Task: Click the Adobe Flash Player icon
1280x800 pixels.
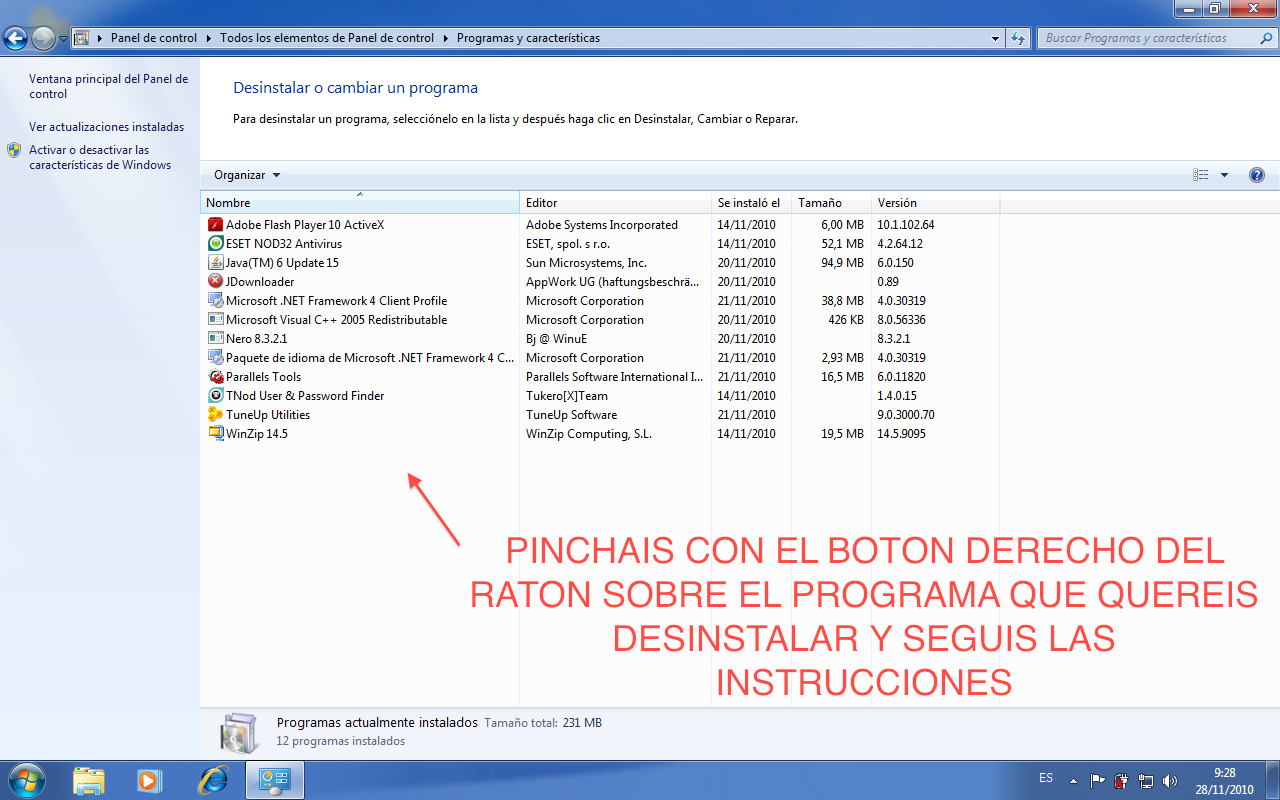Action: pyautogui.click(x=216, y=224)
